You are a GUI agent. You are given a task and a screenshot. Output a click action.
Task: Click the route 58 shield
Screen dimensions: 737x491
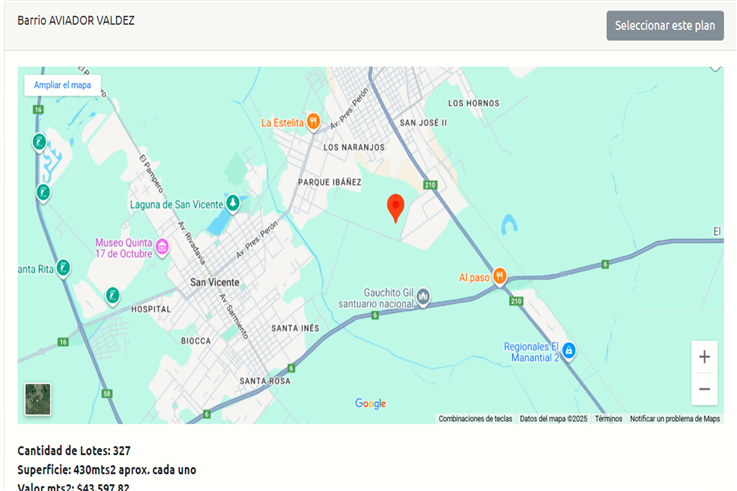107,394
